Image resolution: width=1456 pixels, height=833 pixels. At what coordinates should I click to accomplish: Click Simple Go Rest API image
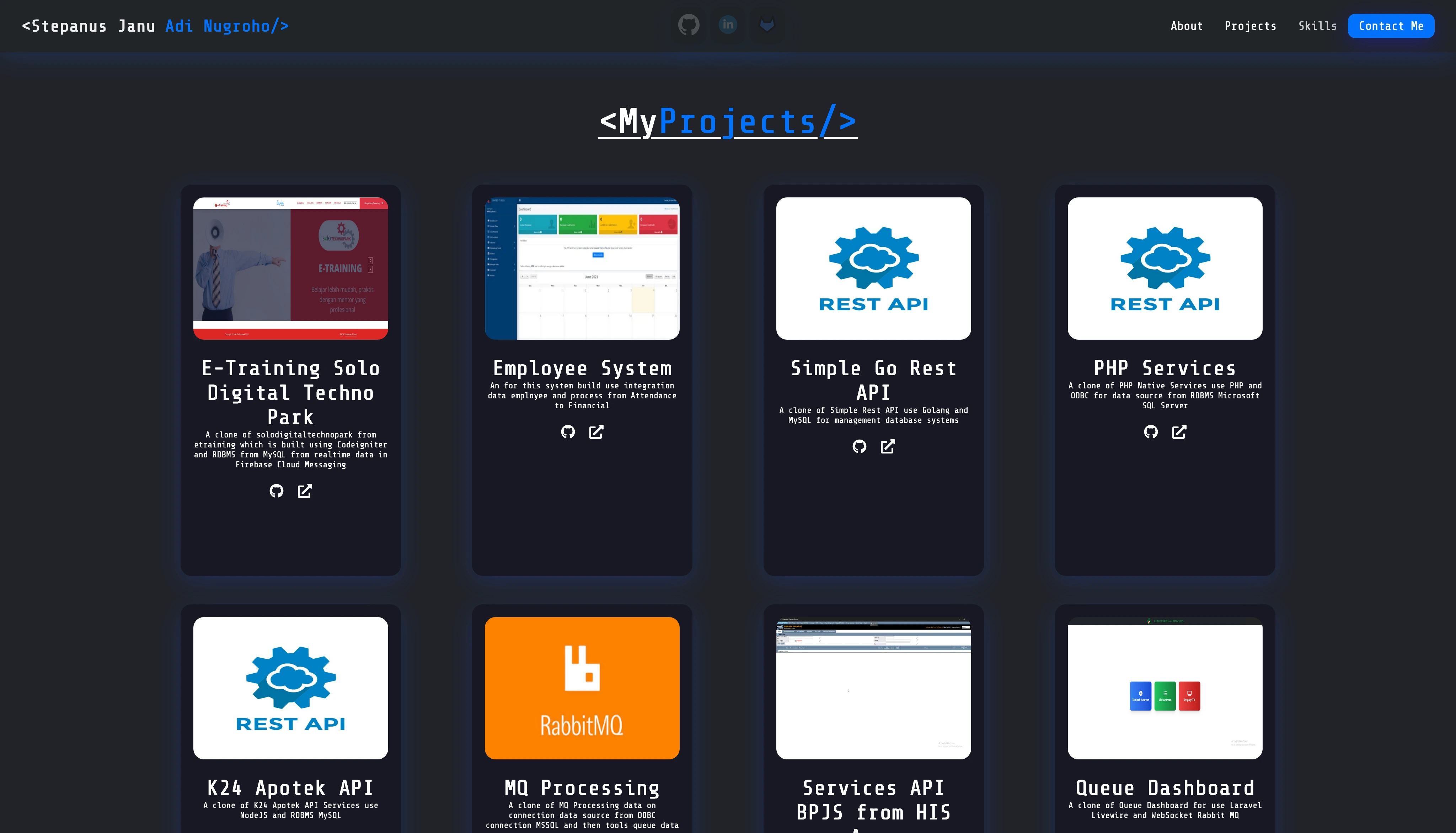[x=873, y=268]
